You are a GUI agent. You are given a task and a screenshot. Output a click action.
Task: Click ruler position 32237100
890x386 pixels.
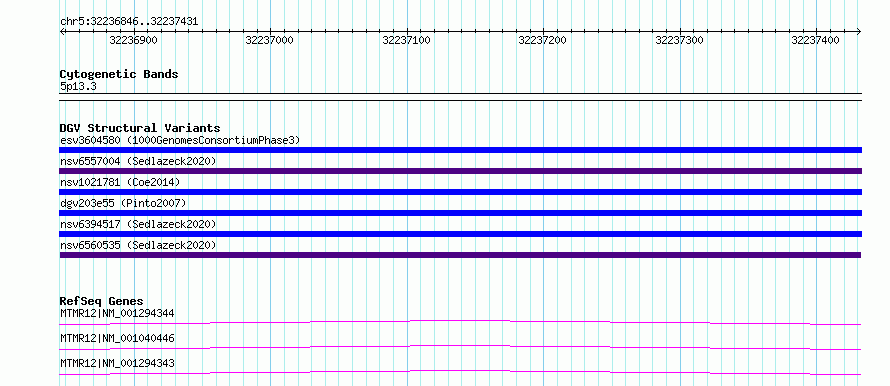point(406,40)
